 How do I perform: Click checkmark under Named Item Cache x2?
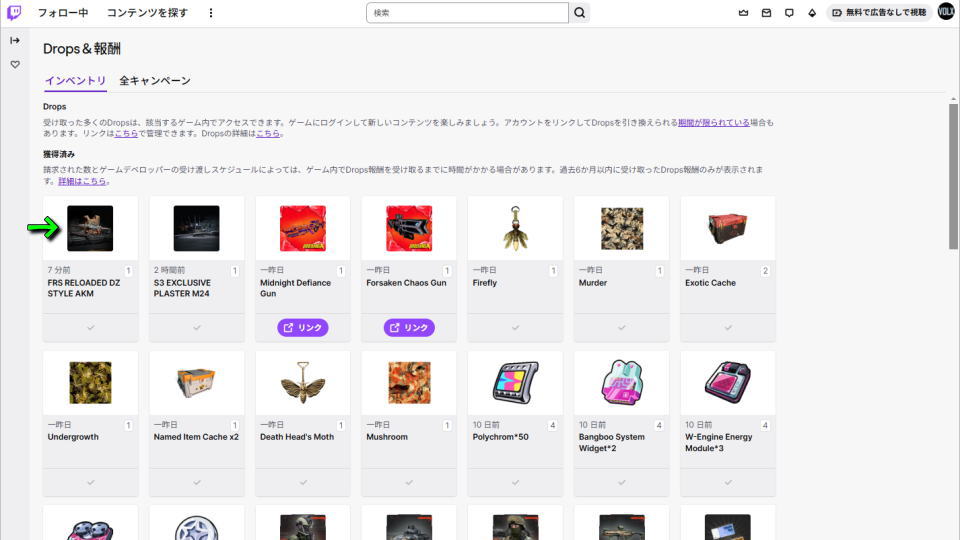pyautogui.click(x=197, y=482)
